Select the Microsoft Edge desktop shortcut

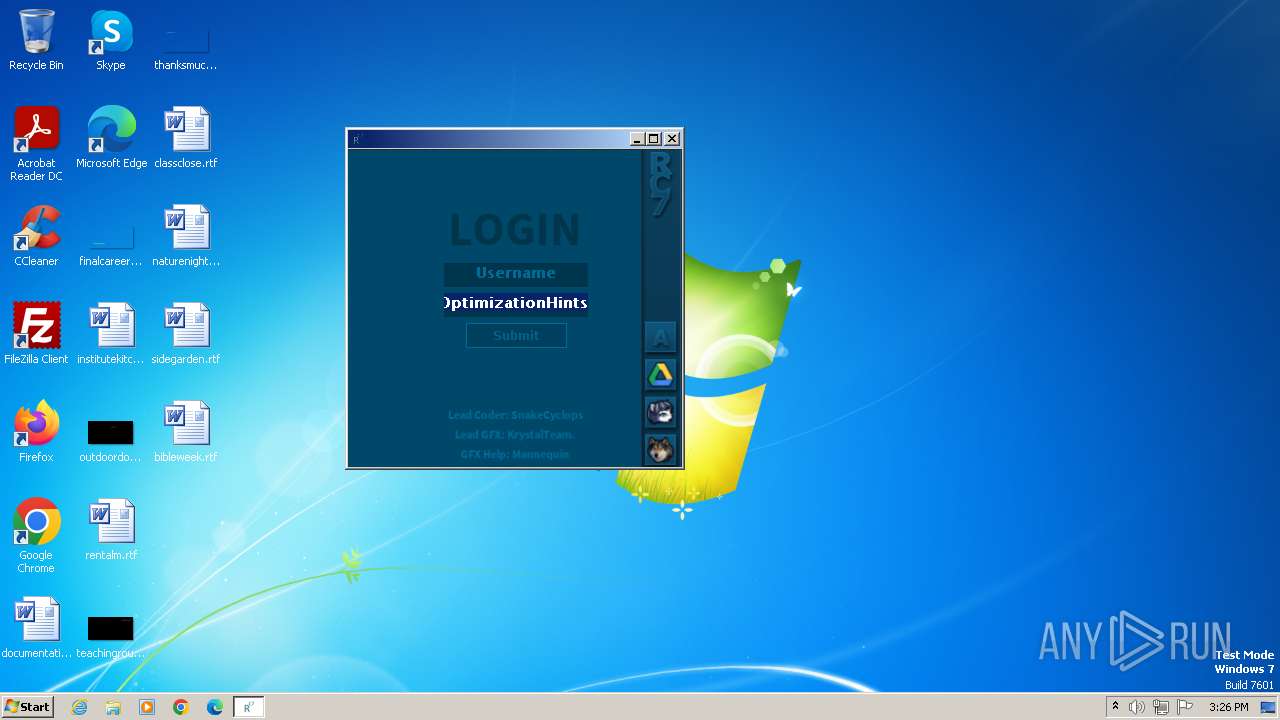pos(111,138)
